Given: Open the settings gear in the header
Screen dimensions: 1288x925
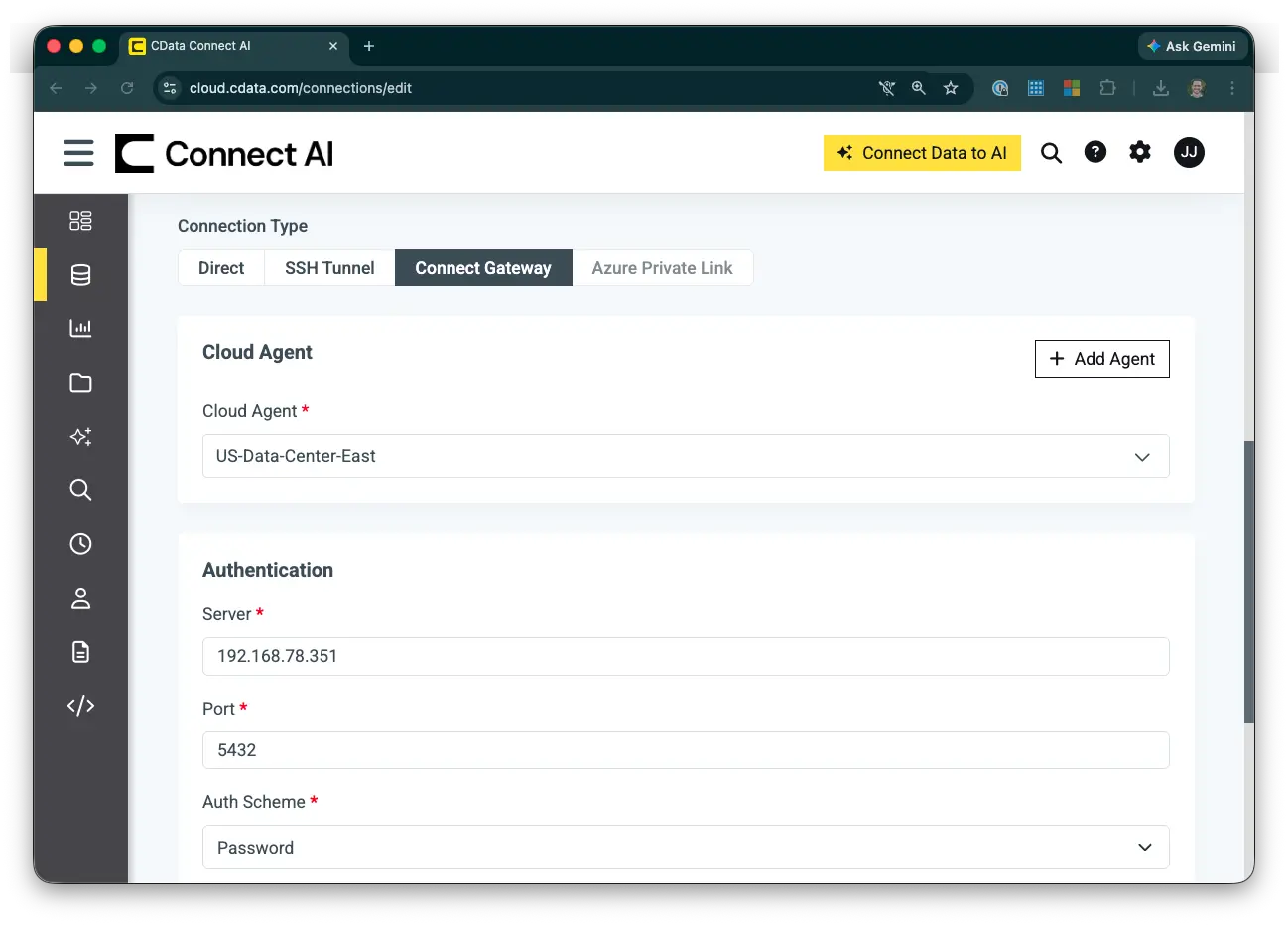Looking at the screenshot, I should (1139, 152).
